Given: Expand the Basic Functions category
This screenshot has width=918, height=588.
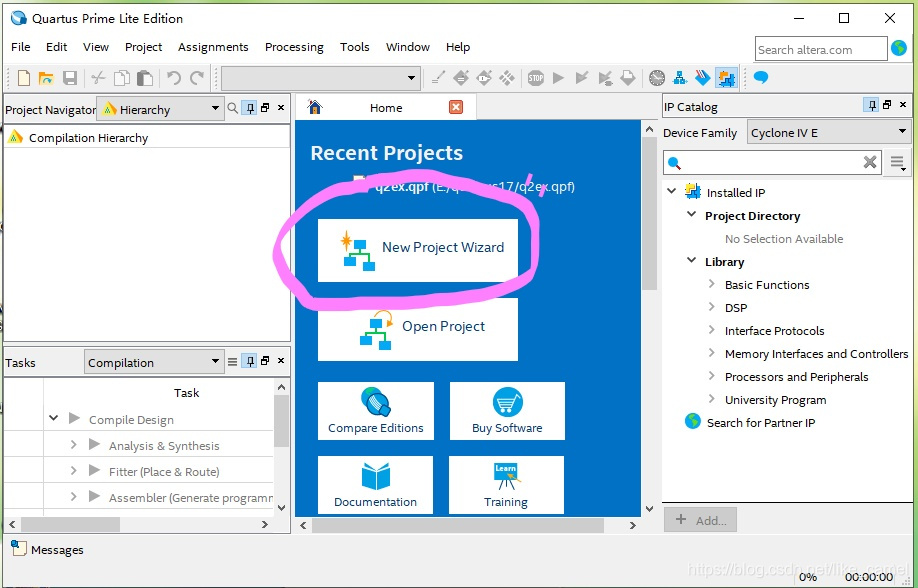Looking at the screenshot, I should click(711, 283).
